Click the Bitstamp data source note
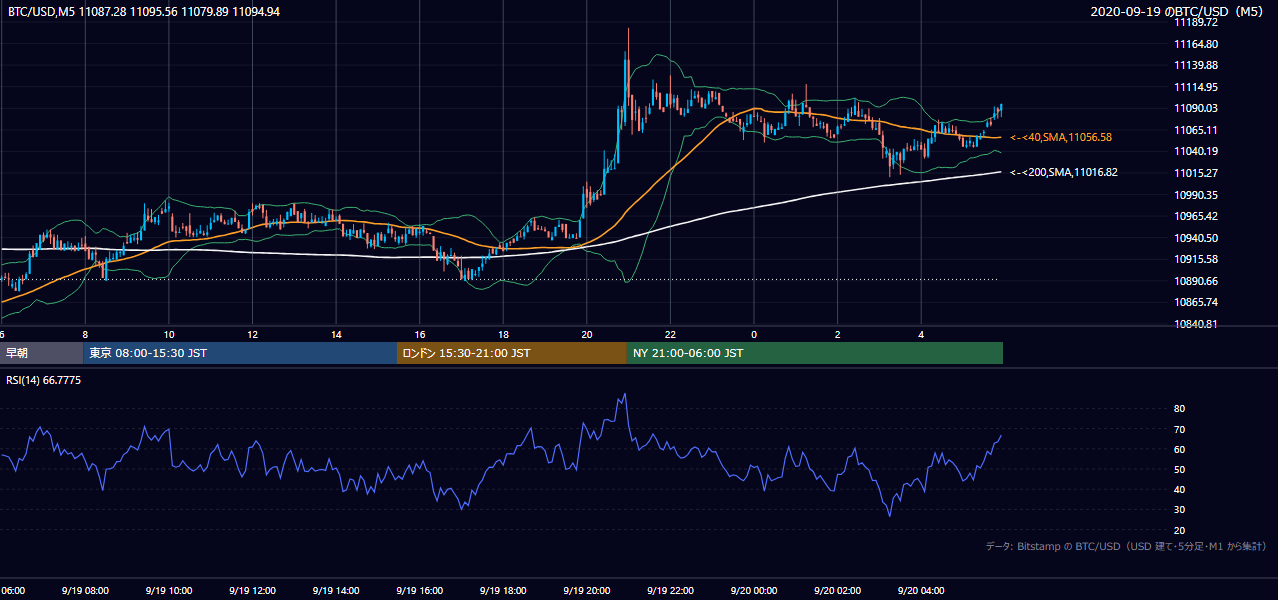This screenshot has height=600, width=1278. point(1127,546)
